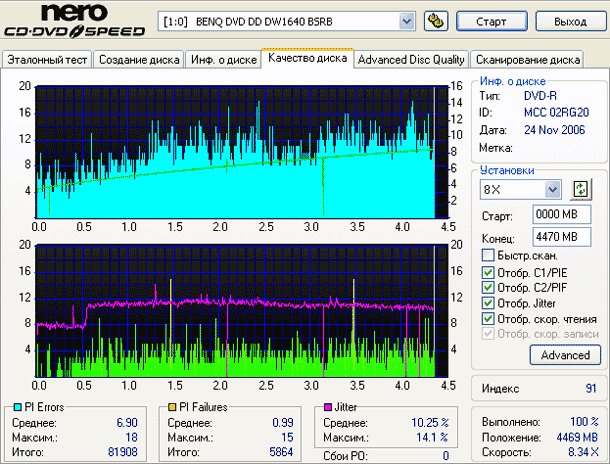The height and width of the screenshot is (464, 610).
Task: Switch to the Эталонный тест tab
Action: [x=48, y=60]
